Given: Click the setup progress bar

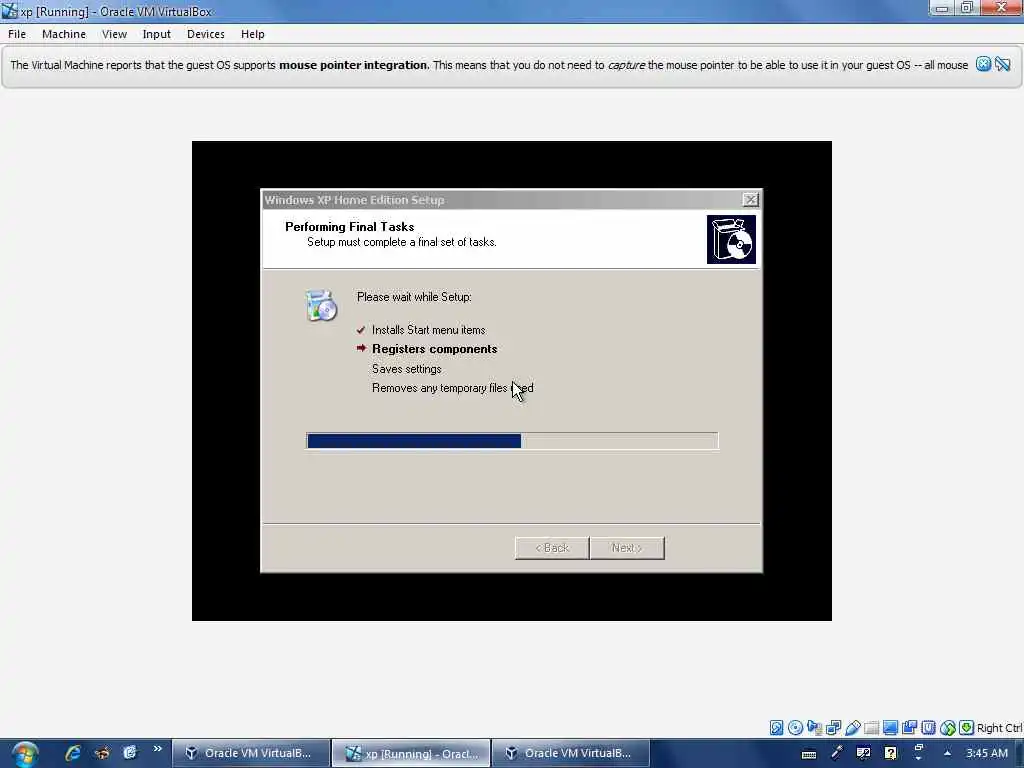Looking at the screenshot, I should click(512, 441).
